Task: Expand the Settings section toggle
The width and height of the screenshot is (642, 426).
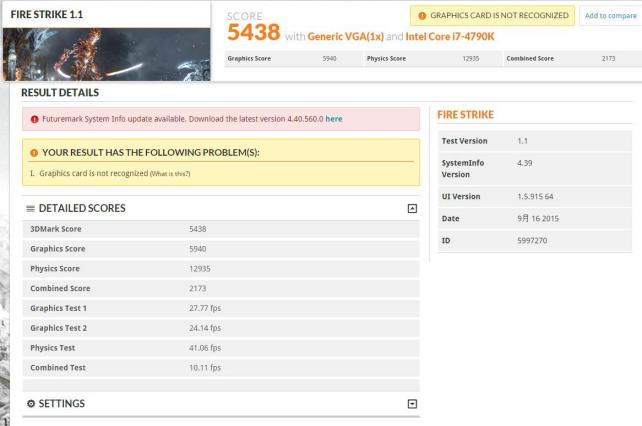Action: point(412,404)
